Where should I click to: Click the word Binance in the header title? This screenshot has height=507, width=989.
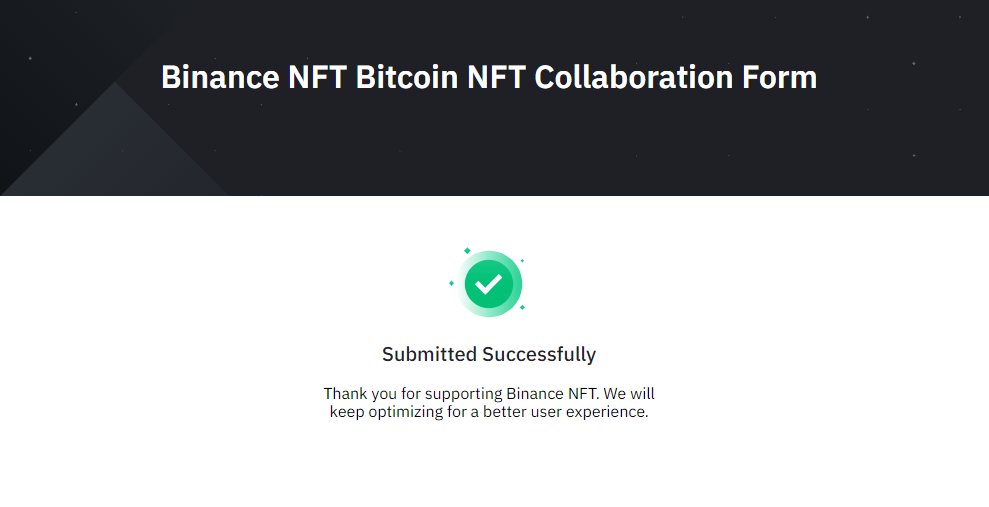220,77
